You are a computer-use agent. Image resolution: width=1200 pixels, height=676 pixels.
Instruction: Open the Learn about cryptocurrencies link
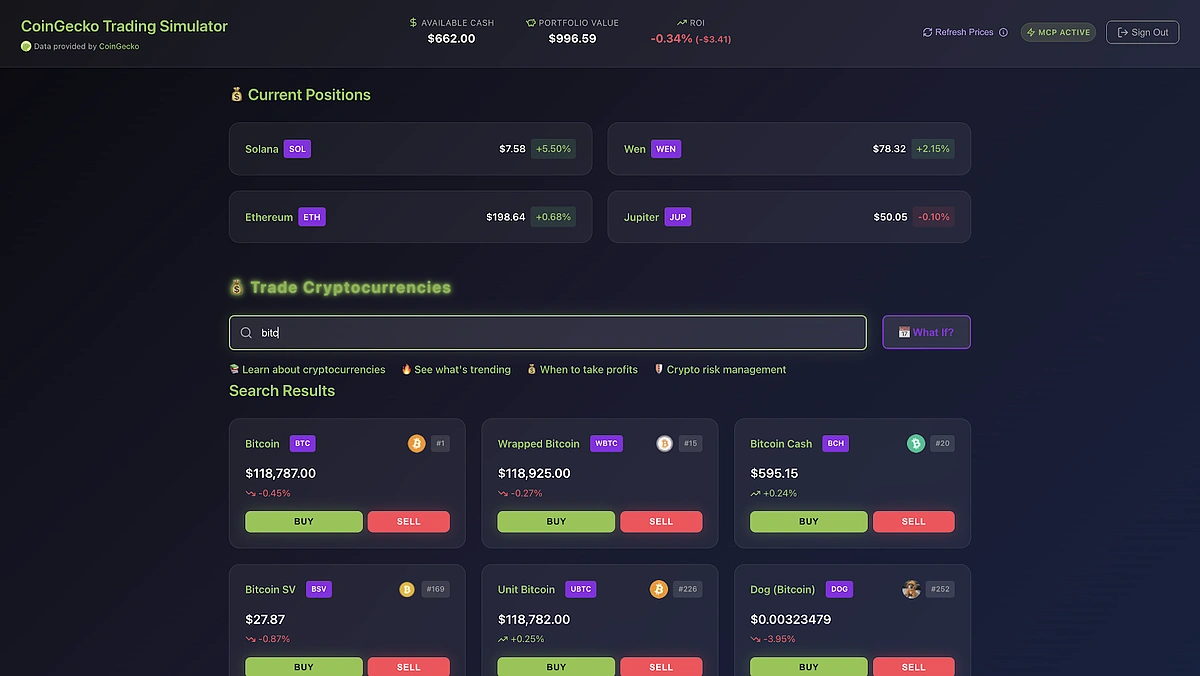click(x=307, y=369)
